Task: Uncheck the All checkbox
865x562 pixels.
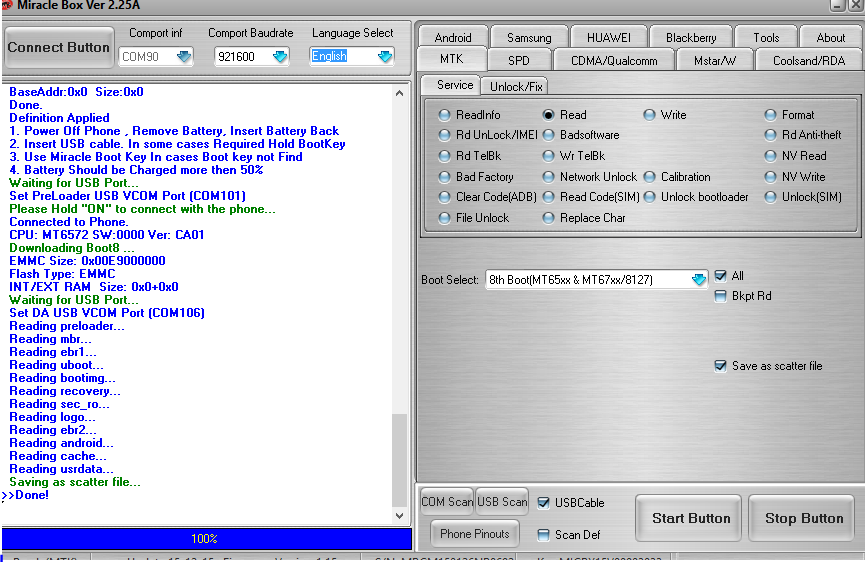Action: 720,276
